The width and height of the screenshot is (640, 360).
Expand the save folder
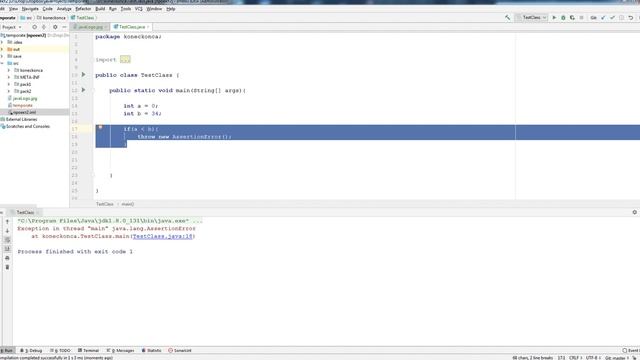tap(2, 56)
